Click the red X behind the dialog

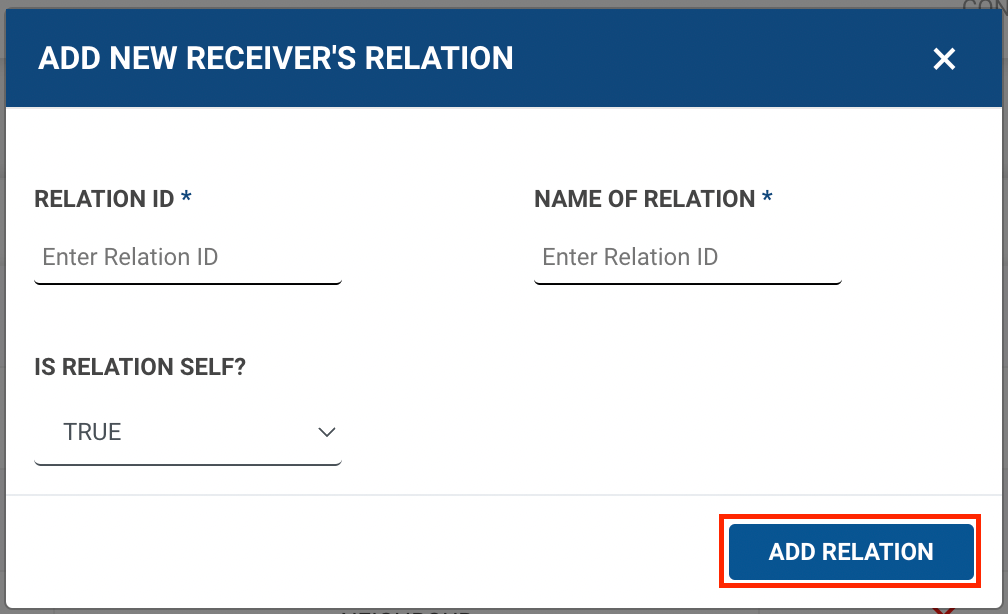coord(944,609)
